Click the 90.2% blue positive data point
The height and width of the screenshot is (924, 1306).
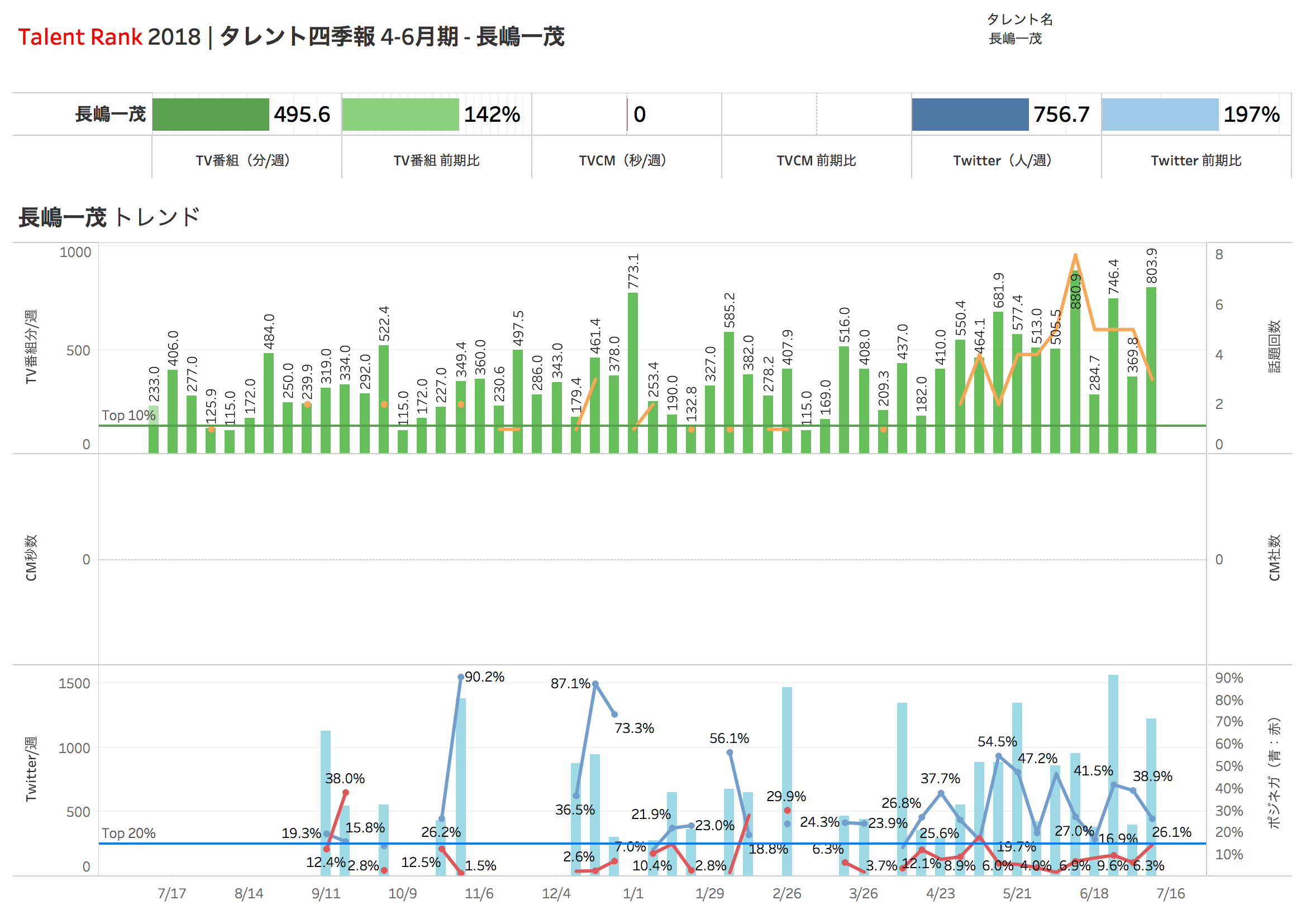tap(461, 677)
